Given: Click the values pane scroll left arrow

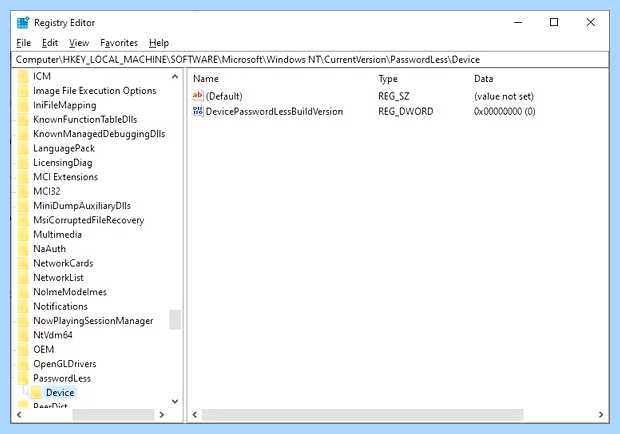Looking at the screenshot, I should [x=195, y=415].
